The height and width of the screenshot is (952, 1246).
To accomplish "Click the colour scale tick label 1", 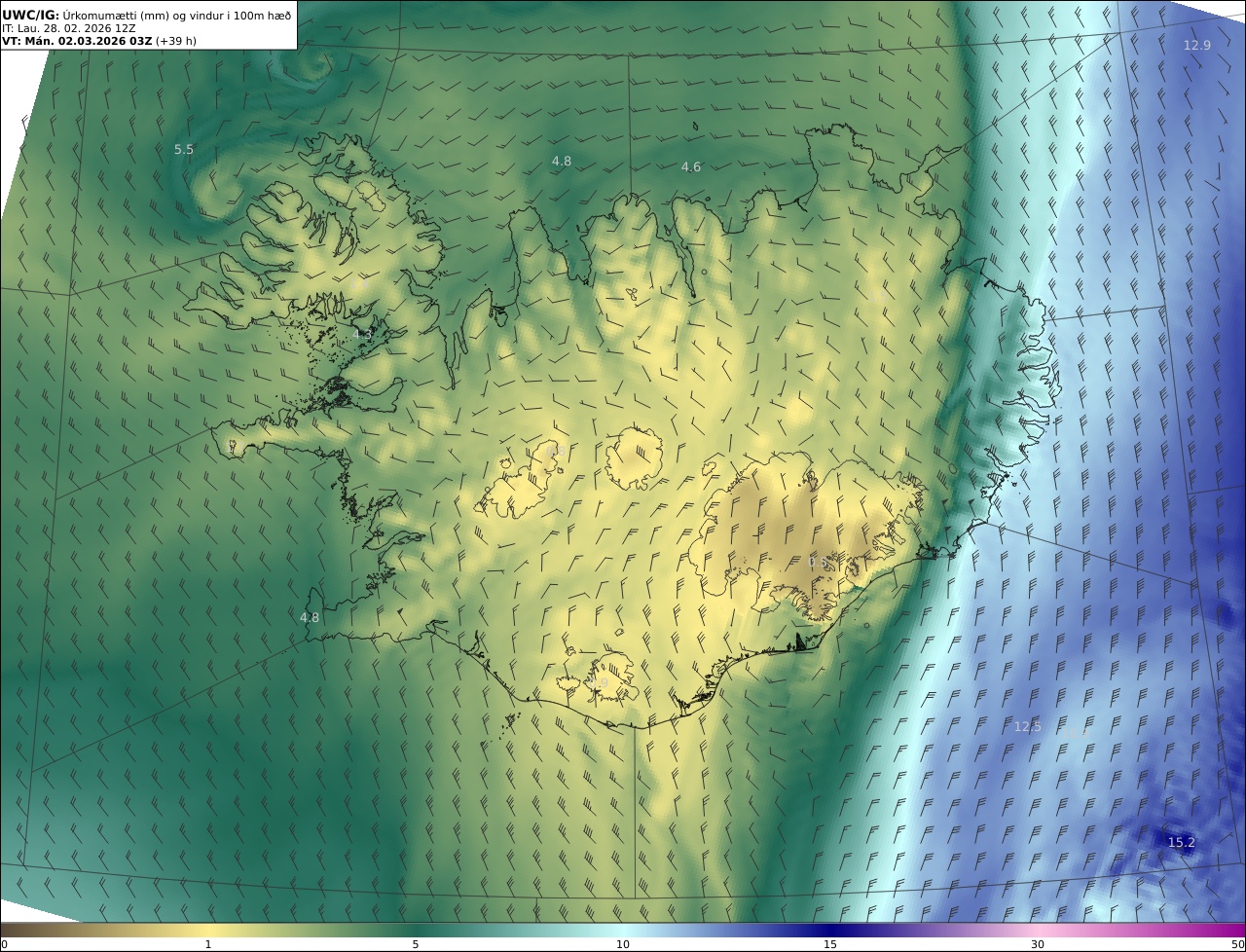I will [x=208, y=944].
